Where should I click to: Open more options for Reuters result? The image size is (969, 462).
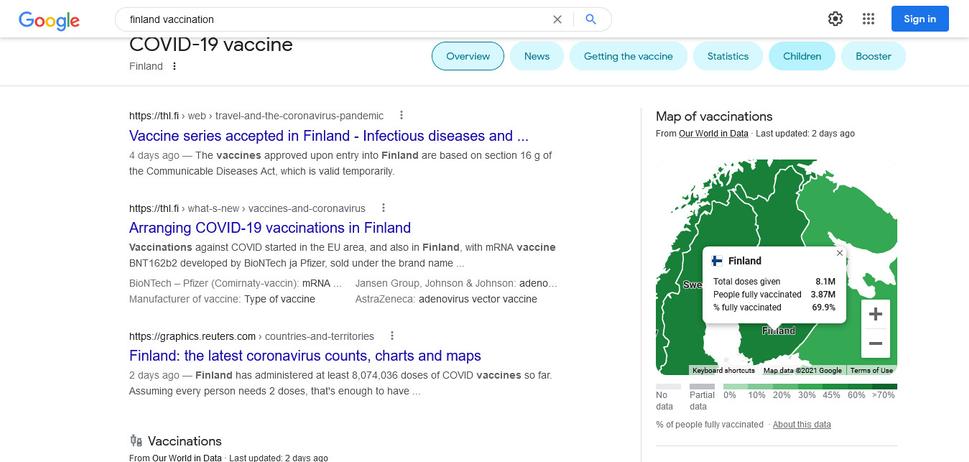pyautogui.click(x=392, y=336)
